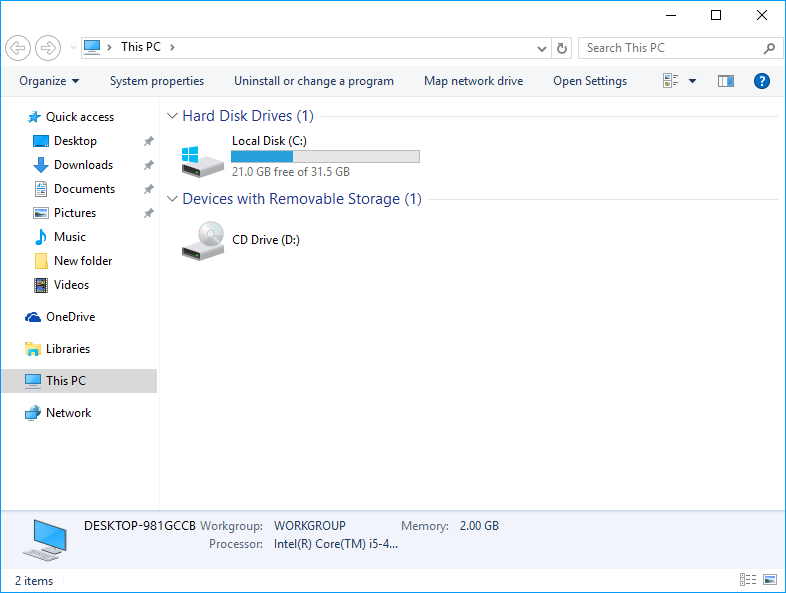Click the This PC monitor icon in sidebar
Viewport: 786px width, 593px height.
(33, 381)
